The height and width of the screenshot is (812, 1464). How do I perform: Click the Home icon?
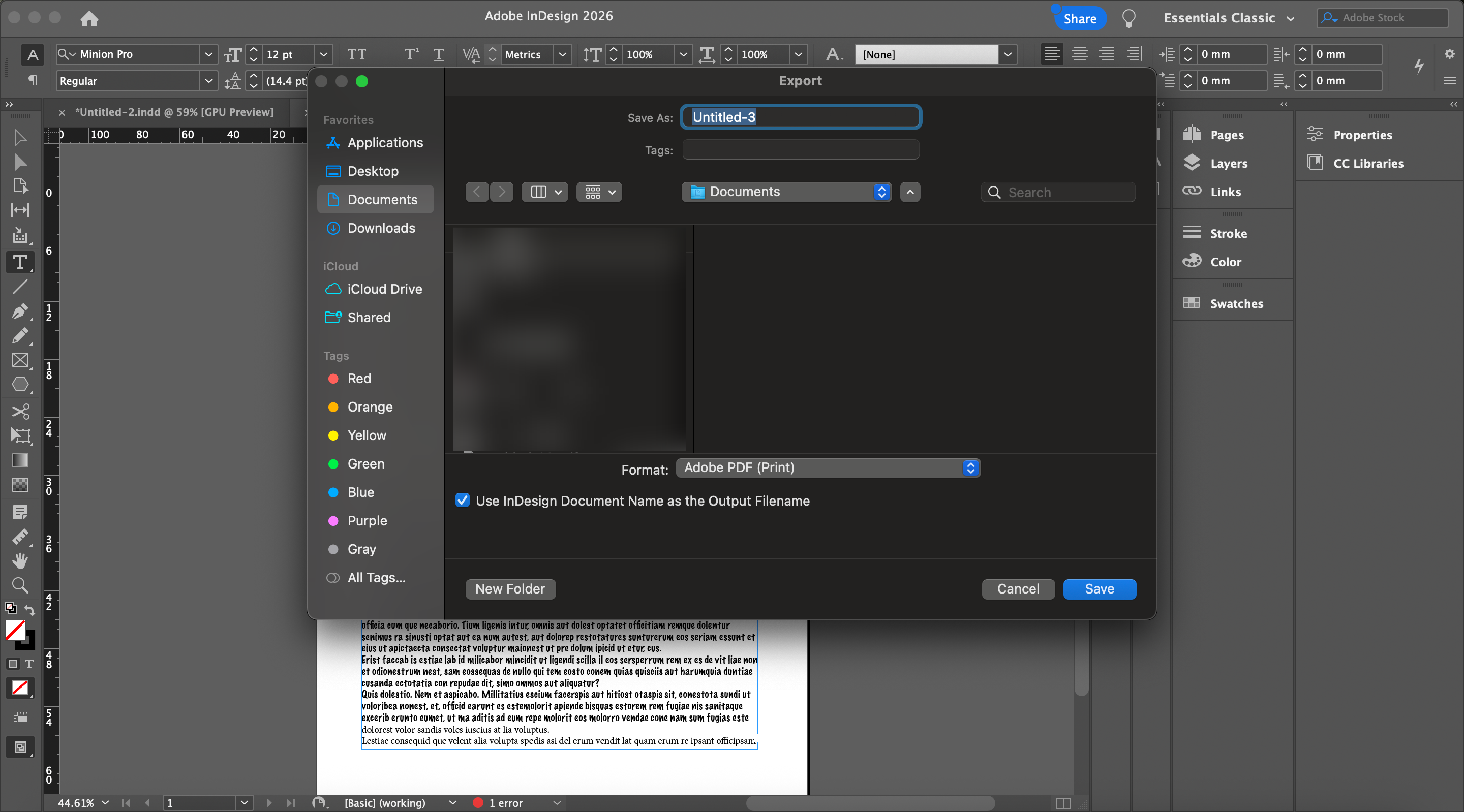click(89, 19)
